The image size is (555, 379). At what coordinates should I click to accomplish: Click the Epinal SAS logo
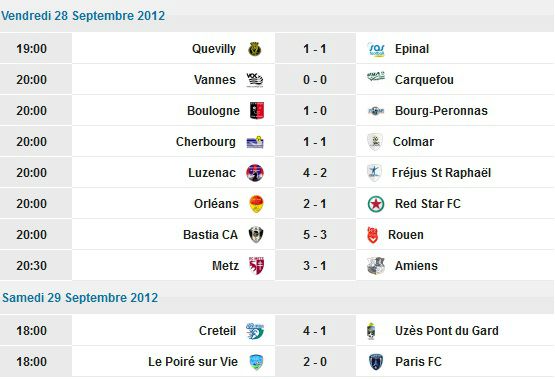tap(376, 49)
